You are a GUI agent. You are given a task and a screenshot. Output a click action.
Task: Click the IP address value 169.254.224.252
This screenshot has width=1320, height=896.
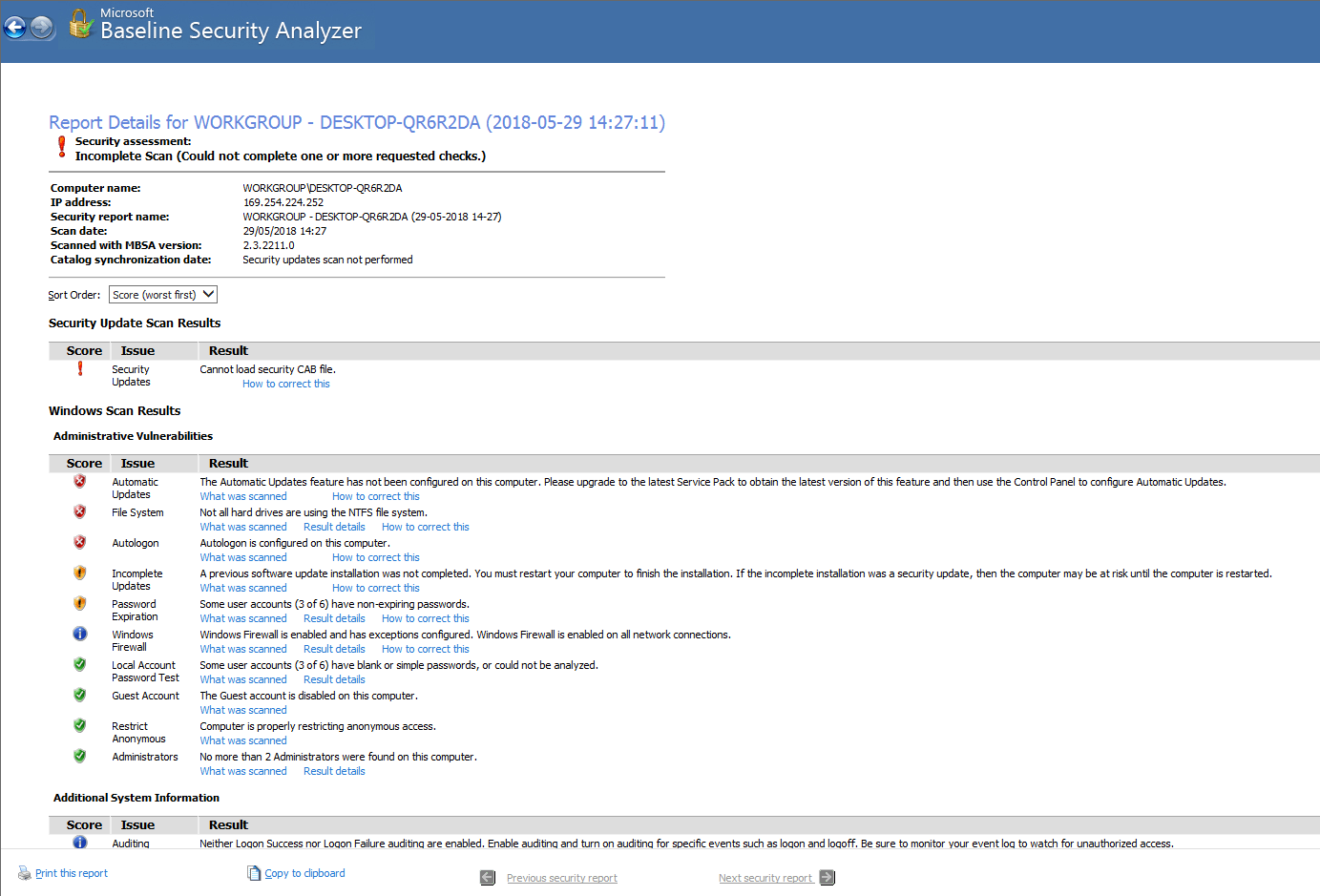(x=283, y=202)
